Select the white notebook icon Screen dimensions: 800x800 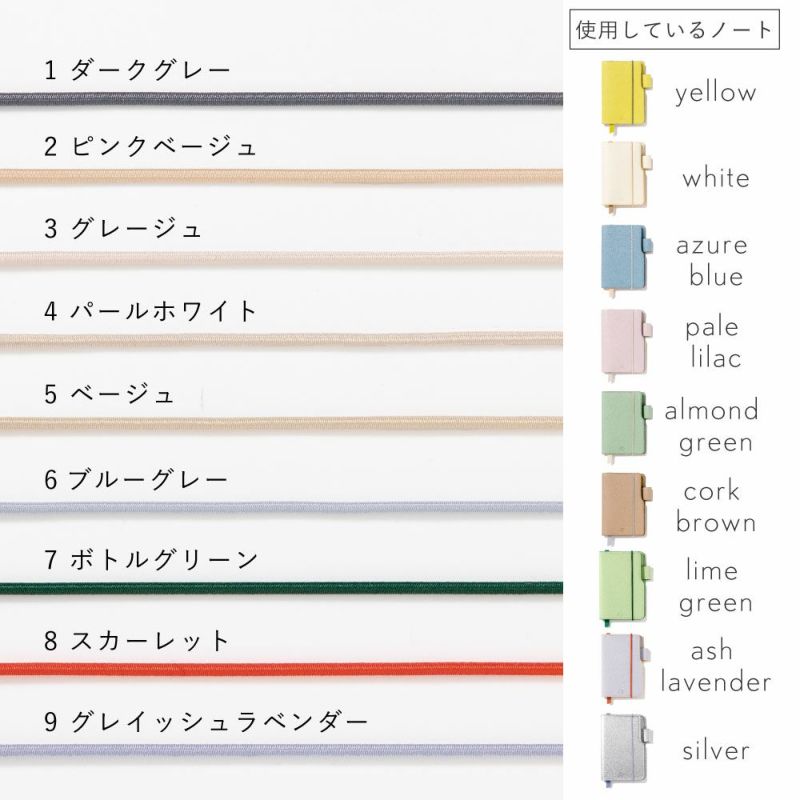click(622, 176)
